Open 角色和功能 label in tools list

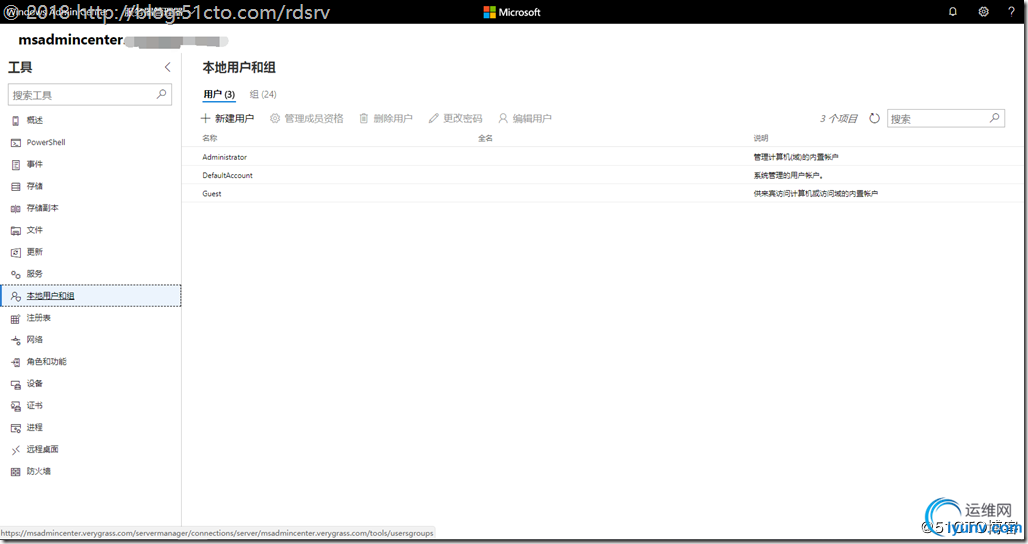click(x=47, y=362)
